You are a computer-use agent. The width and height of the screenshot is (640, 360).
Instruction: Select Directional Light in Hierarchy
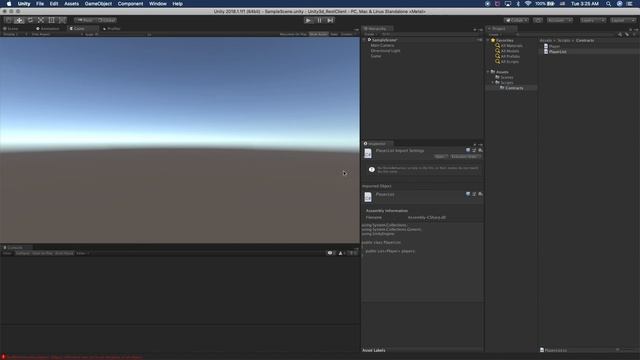(x=385, y=51)
